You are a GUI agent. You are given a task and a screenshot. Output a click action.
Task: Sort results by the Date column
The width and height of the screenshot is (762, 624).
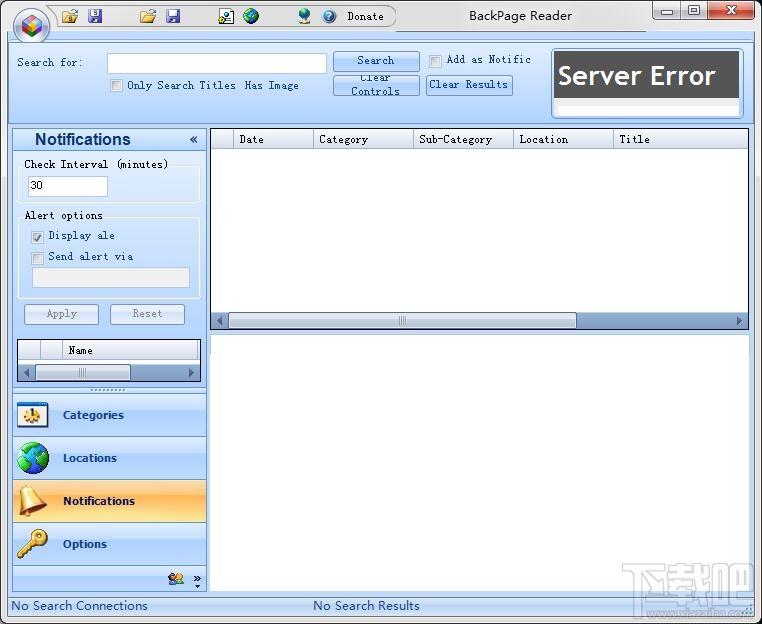273,139
